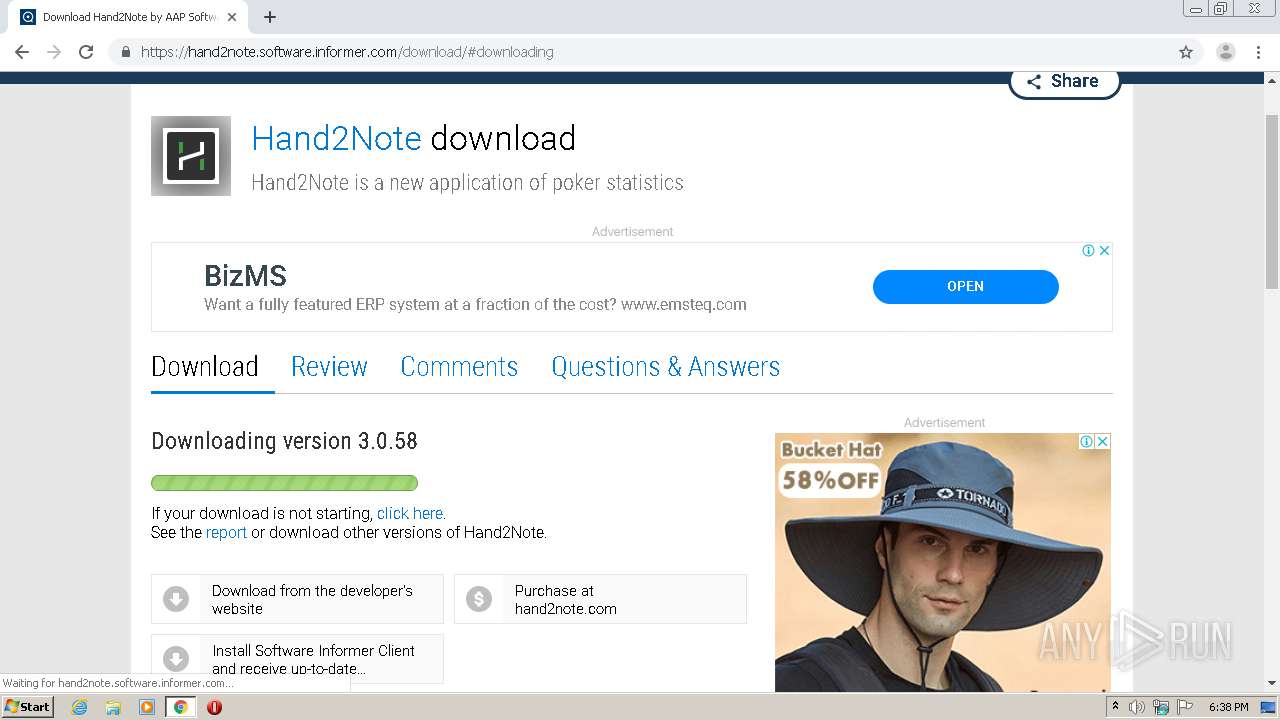Close the Bucket Hat advertisement
The height and width of the screenshot is (720, 1280).
1102,441
